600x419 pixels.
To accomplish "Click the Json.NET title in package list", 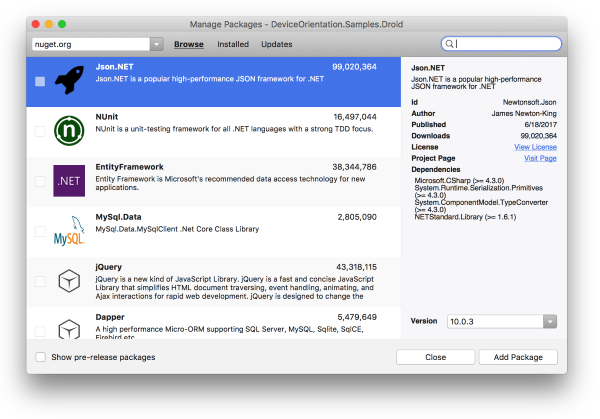I will (114, 67).
